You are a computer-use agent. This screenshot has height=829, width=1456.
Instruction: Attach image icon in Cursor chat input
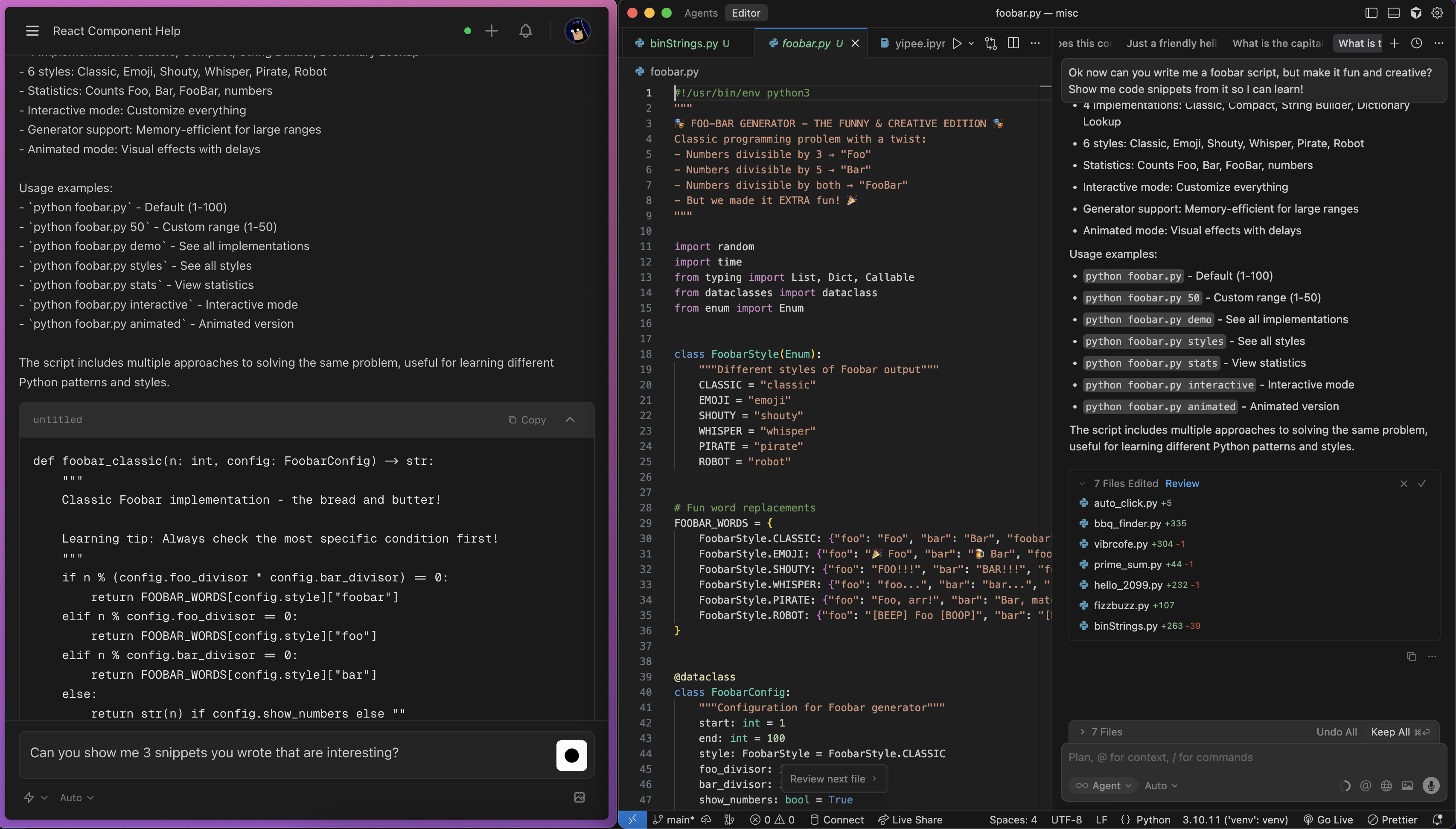tap(1407, 786)
